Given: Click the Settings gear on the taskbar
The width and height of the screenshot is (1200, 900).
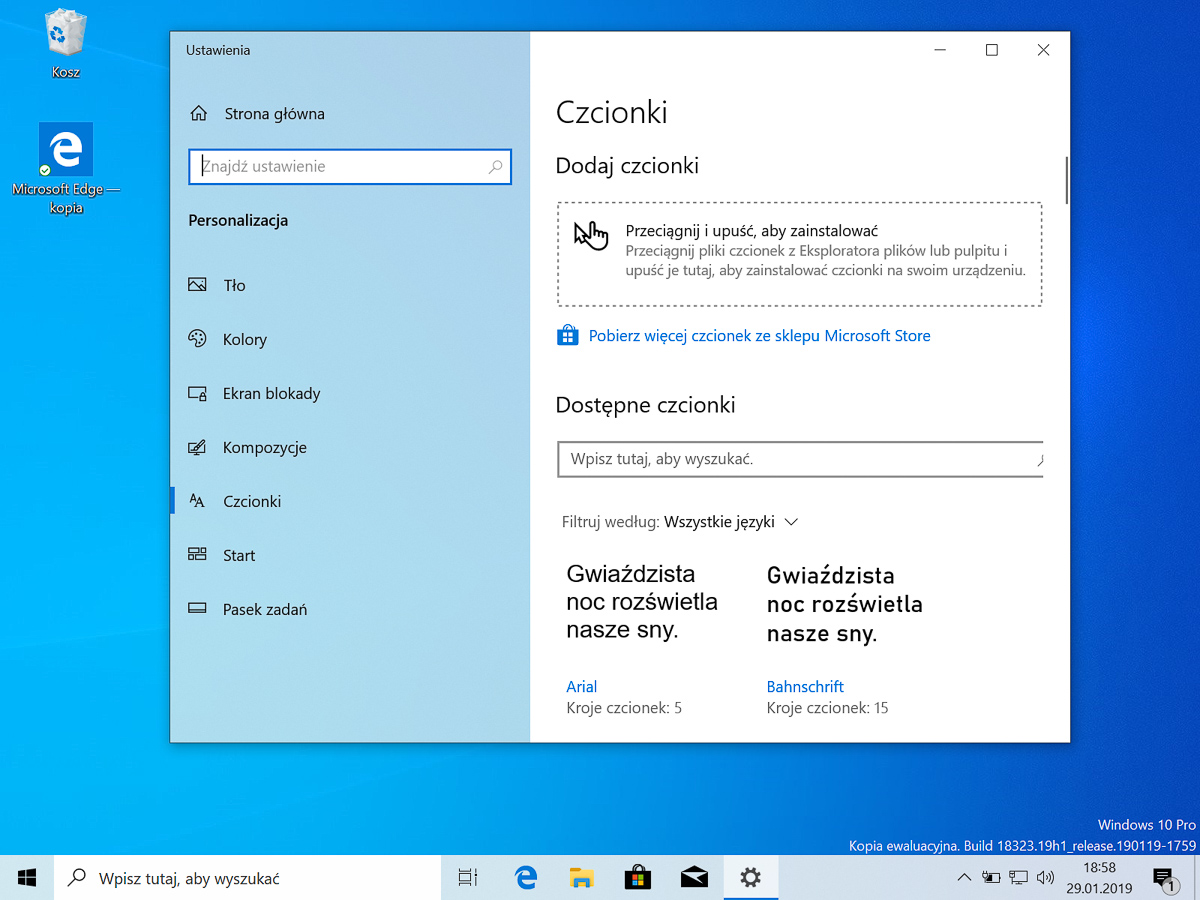Looking at the screenshot, I should click(x=750, y=878).
